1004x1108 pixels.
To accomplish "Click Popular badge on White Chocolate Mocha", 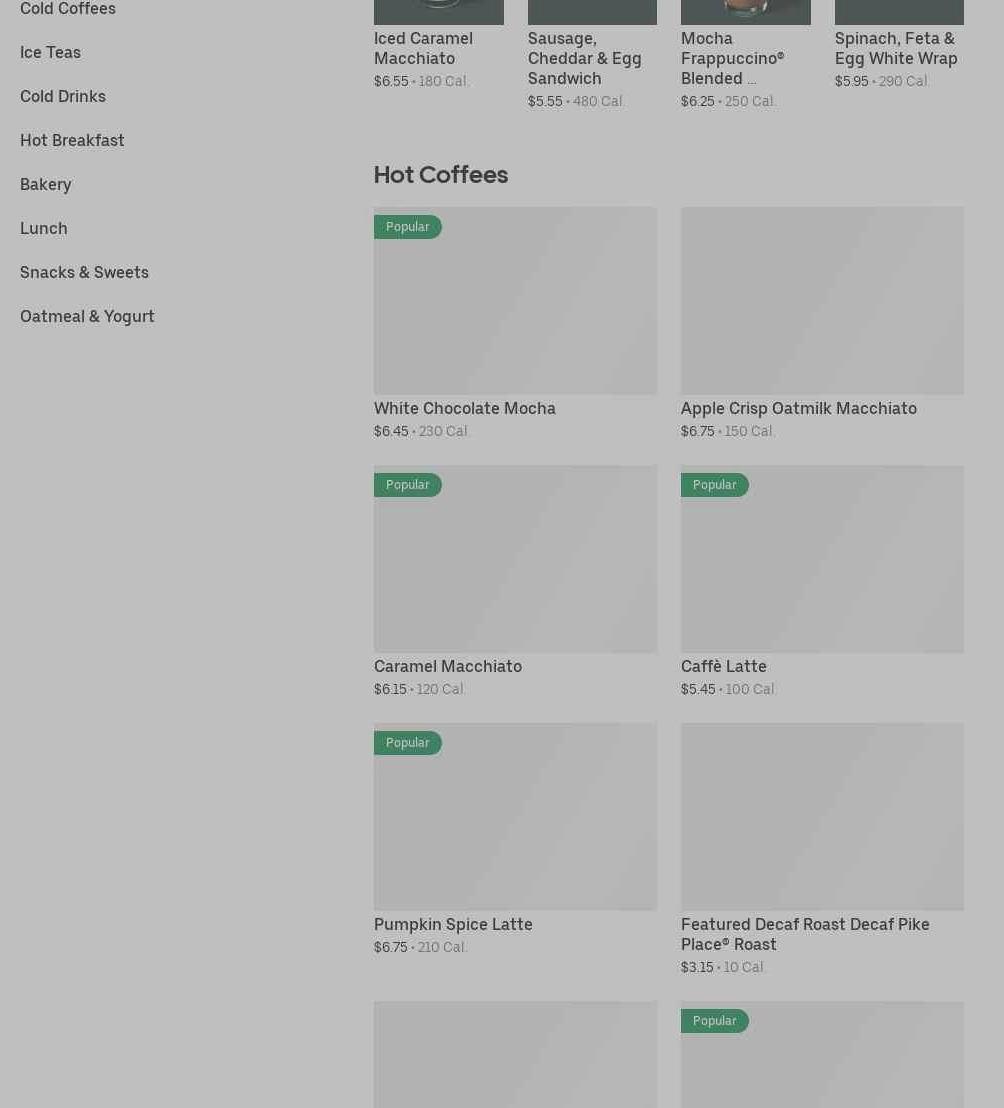I will click(x=408, y=227).
